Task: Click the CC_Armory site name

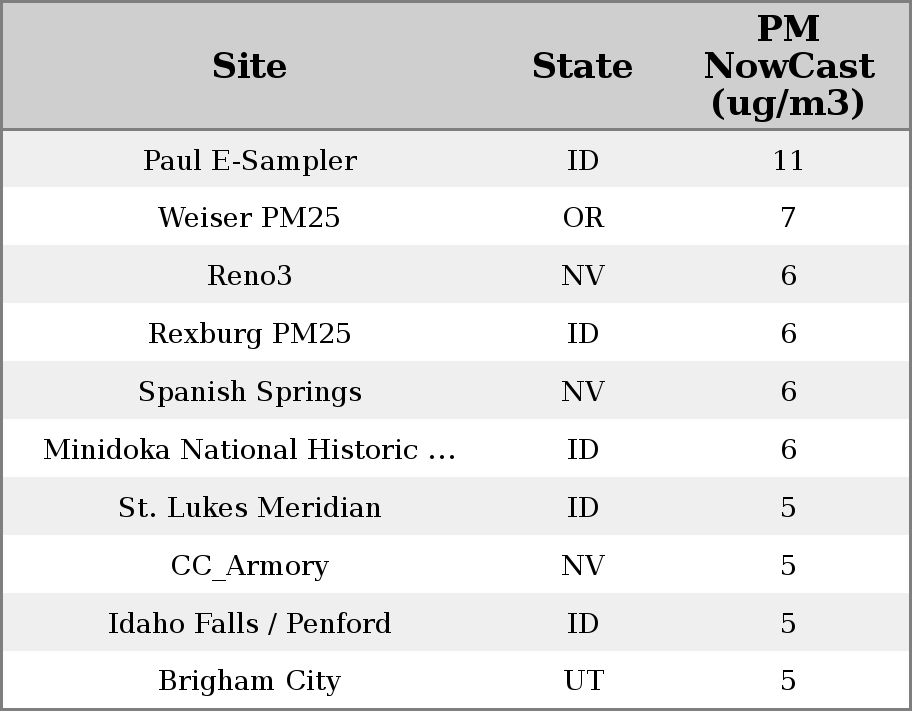Action: coord(249,566)
